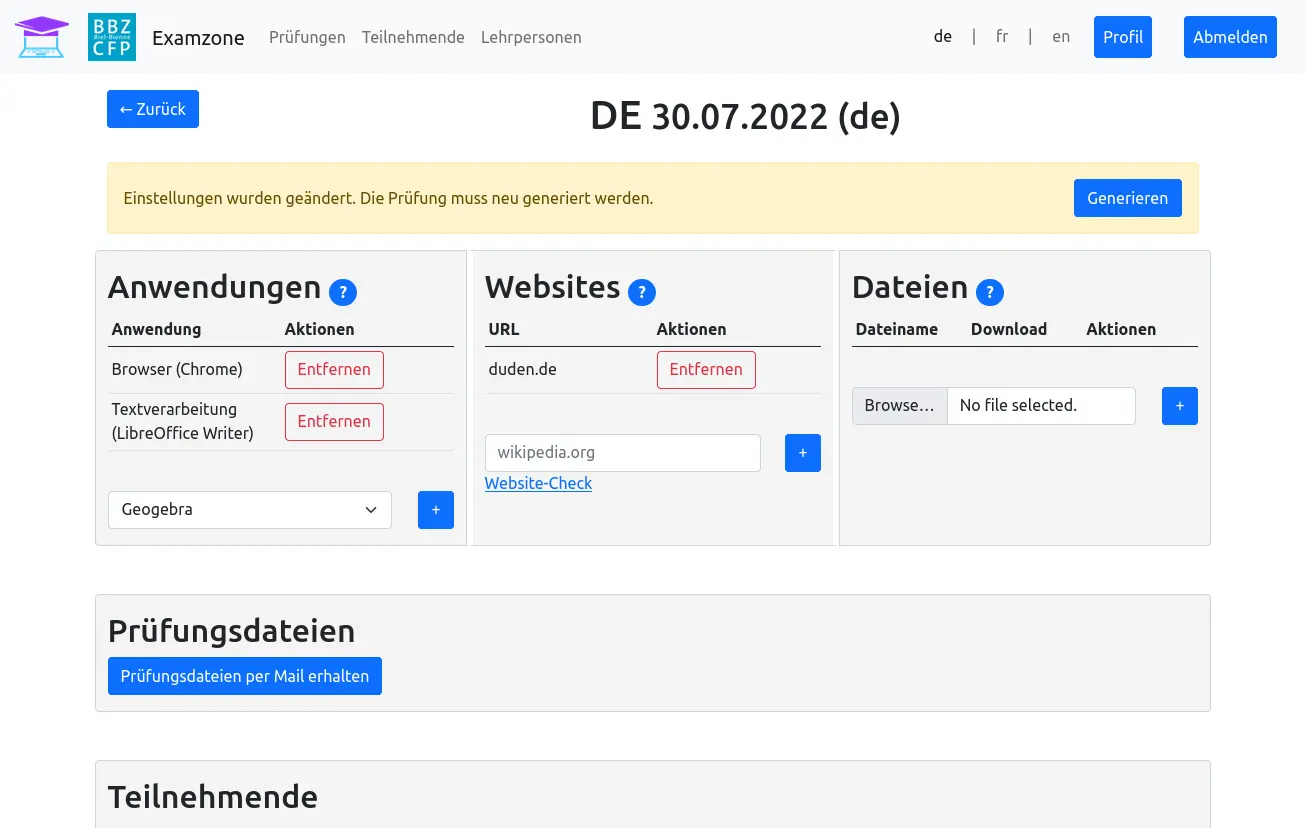Click Browse… to choose a file
1305x828 pixels.
[899, 406]
